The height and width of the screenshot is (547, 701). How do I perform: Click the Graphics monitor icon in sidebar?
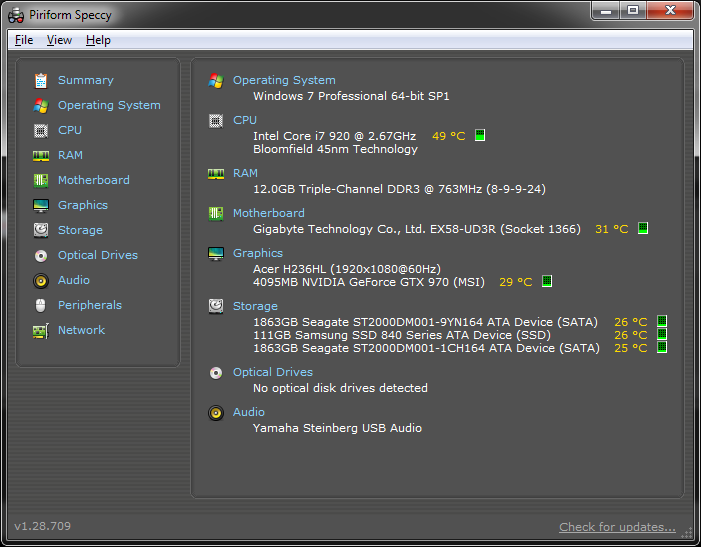[41, 206]
